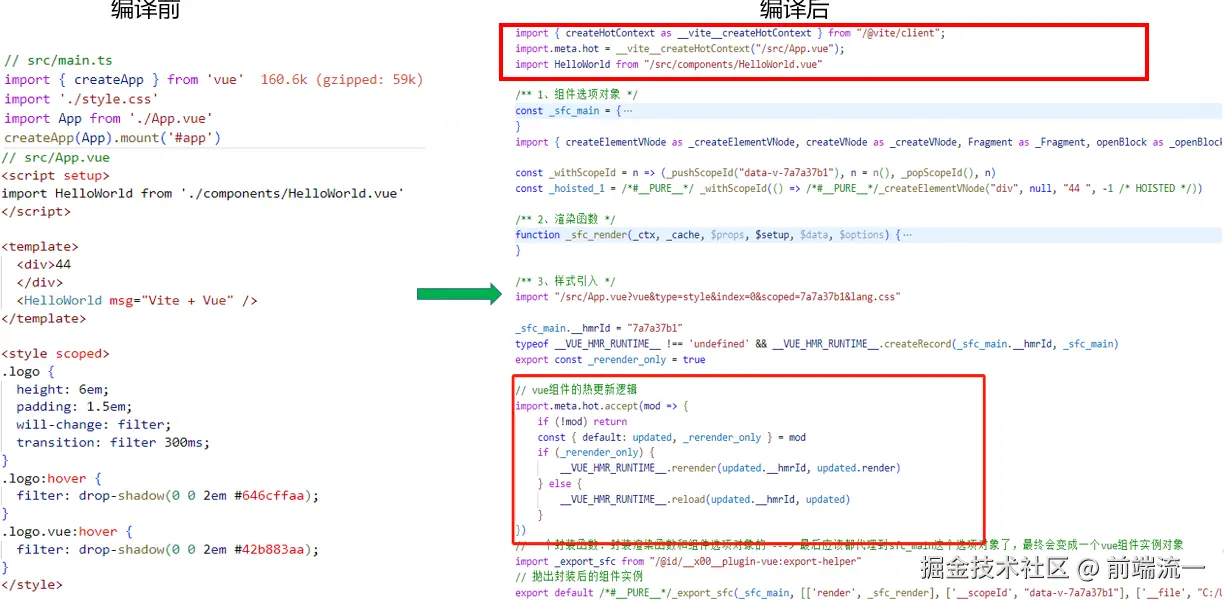This screenshot has height=600, width=1224.
Task: Click the '/** 3、样式引入 */' comment
Action: tap(566, 281)
